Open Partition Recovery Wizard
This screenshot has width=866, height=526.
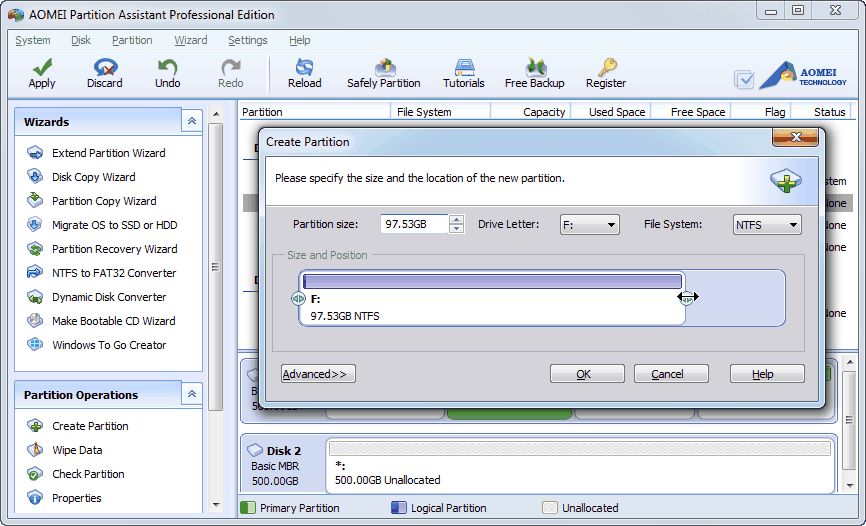coord(114,249)
